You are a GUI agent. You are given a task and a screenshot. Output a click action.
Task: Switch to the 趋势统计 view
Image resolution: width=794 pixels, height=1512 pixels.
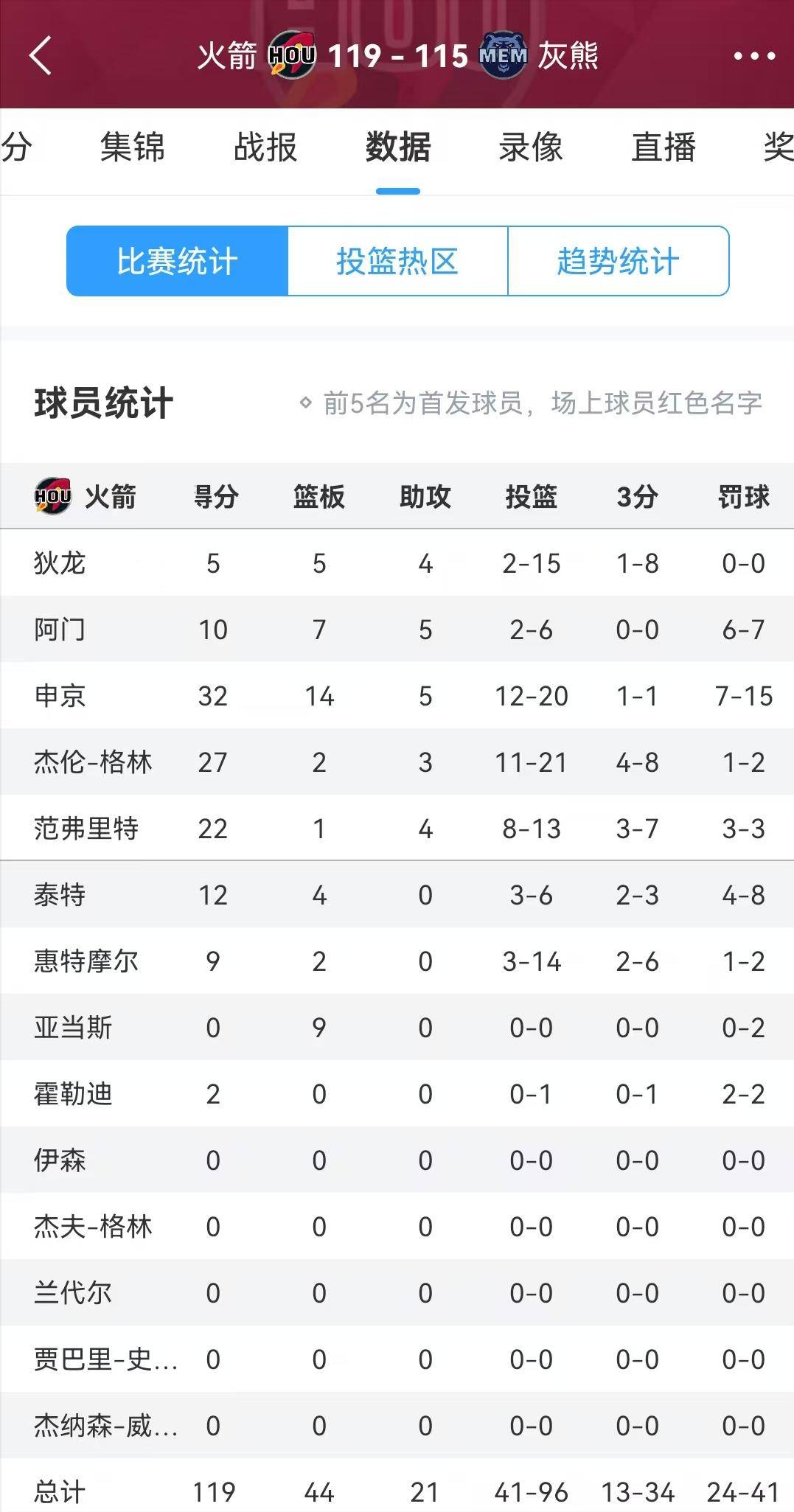[618, 262]
